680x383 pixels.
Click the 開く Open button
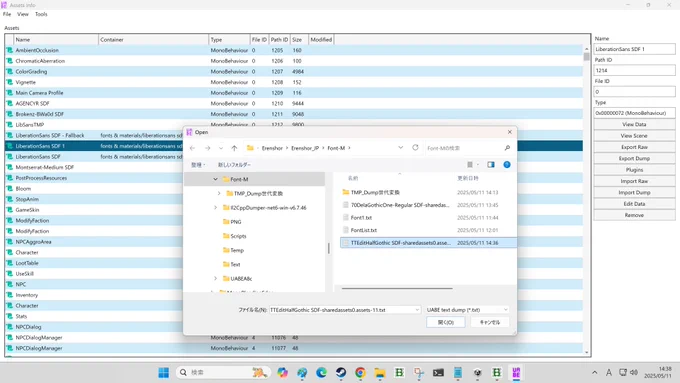(446, 322)
